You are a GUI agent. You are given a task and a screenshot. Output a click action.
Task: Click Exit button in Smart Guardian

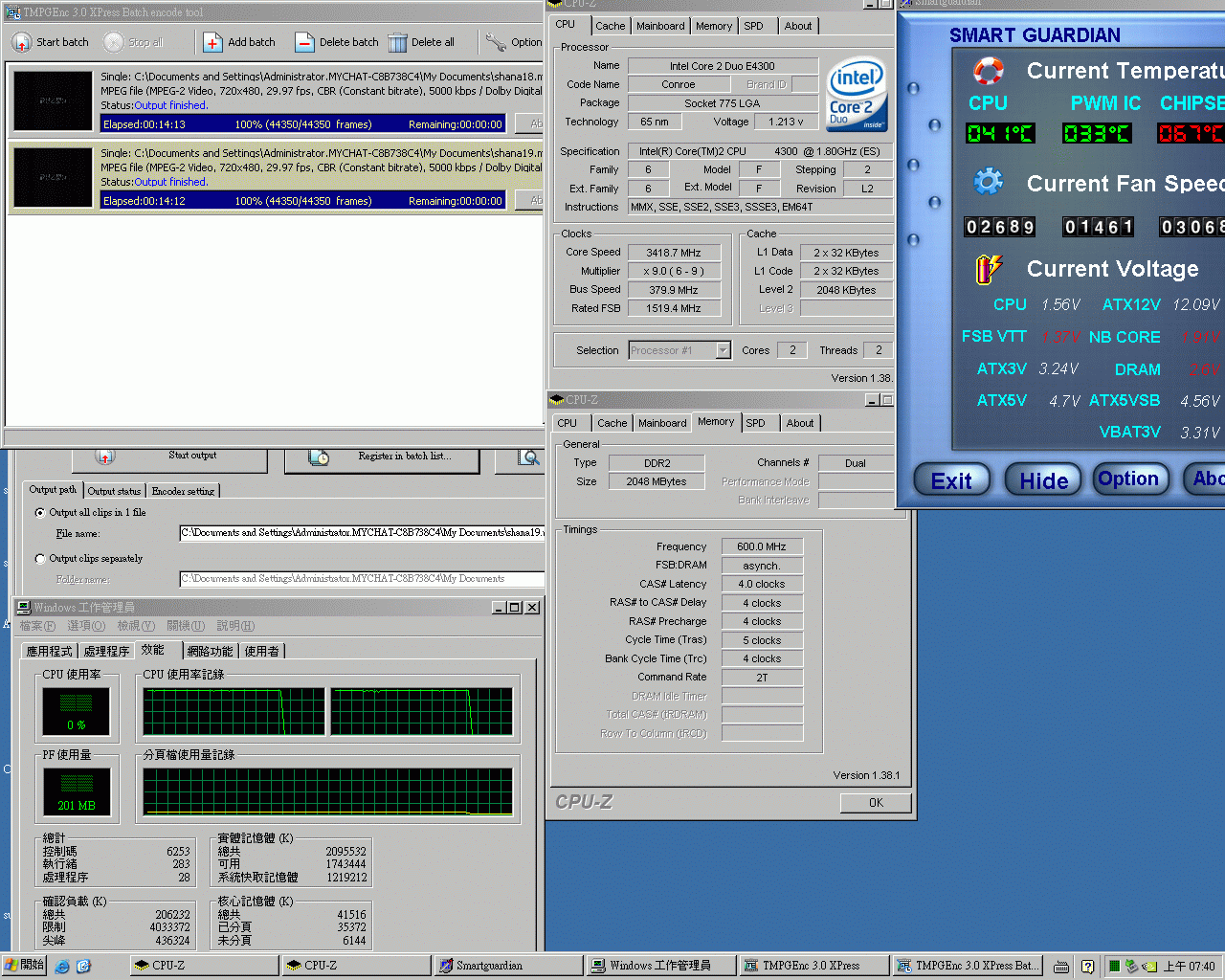coord(951,480)
